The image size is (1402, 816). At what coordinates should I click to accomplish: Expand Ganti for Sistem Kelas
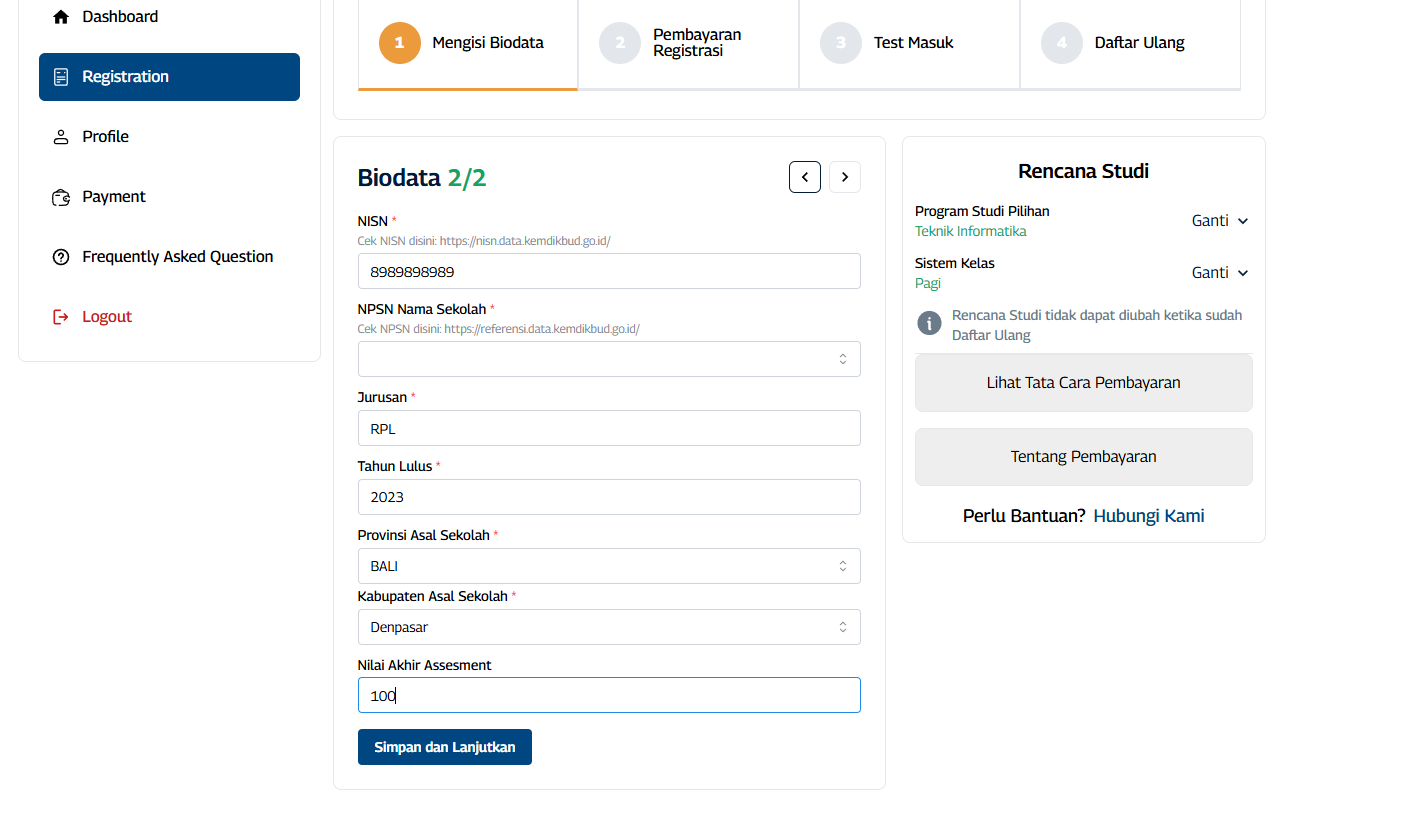click(x=1220, y=273)
